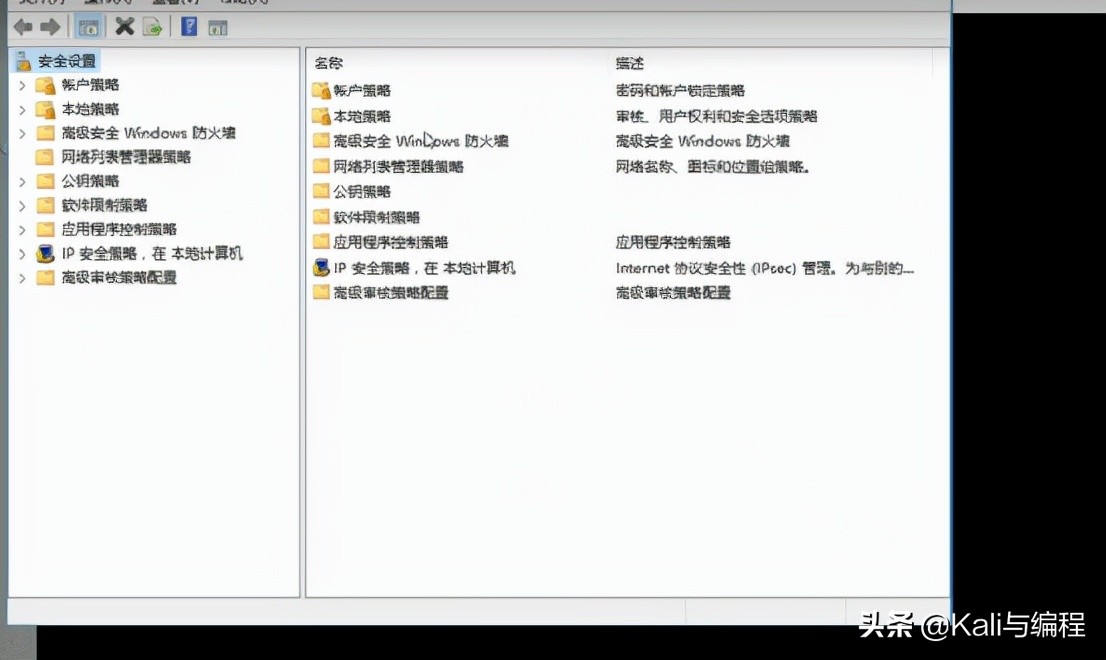1106x660 pixels.
Task: Select 本地策略 name in right list
Action: (362, 116)
